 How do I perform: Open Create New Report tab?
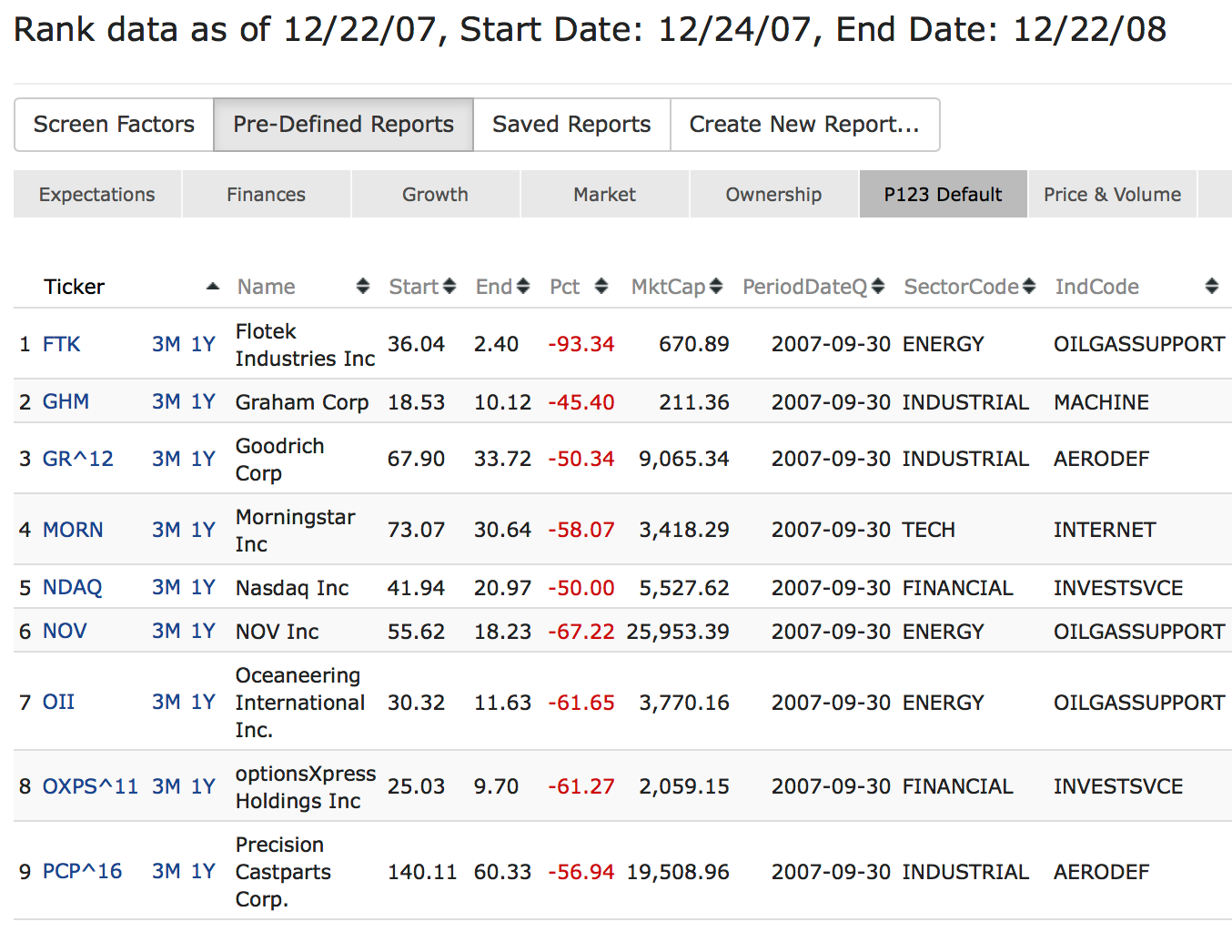804,125
